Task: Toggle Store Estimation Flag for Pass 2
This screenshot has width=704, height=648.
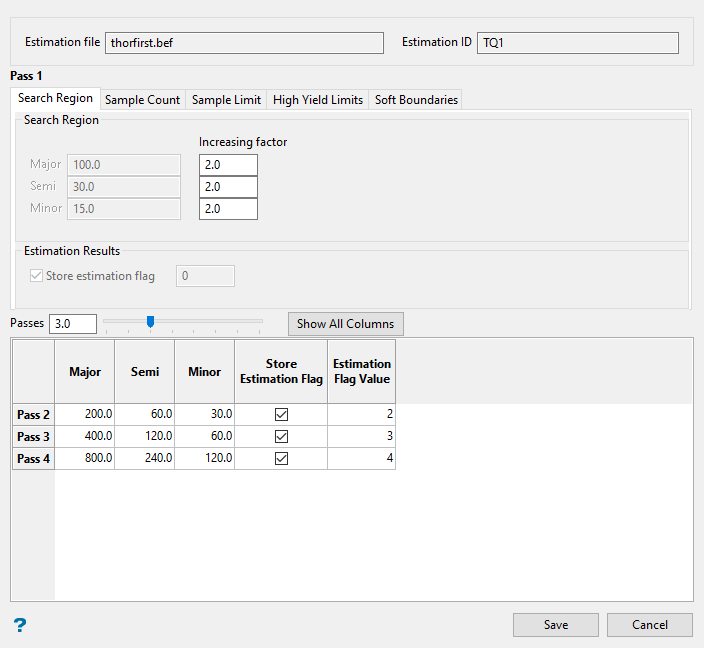Action: point(281,414)
